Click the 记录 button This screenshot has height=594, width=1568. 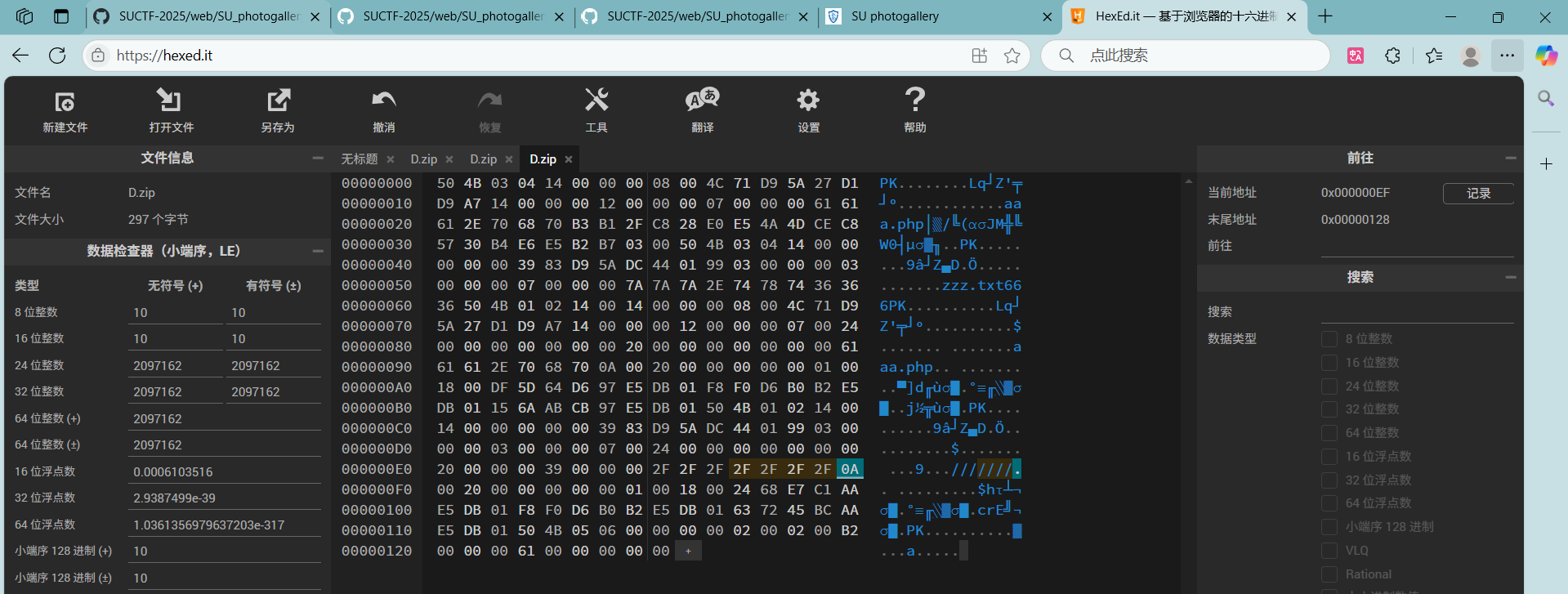(x=1478, y=193)
